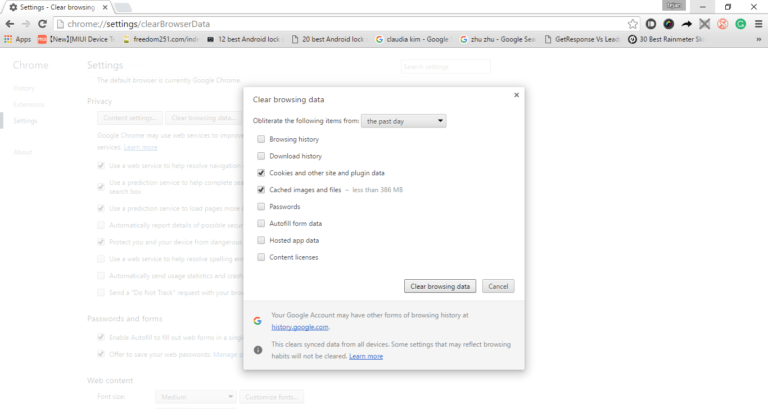
Task: Show hidden bookmarks with the overflow chevron
Action: (x=759, y=39)
